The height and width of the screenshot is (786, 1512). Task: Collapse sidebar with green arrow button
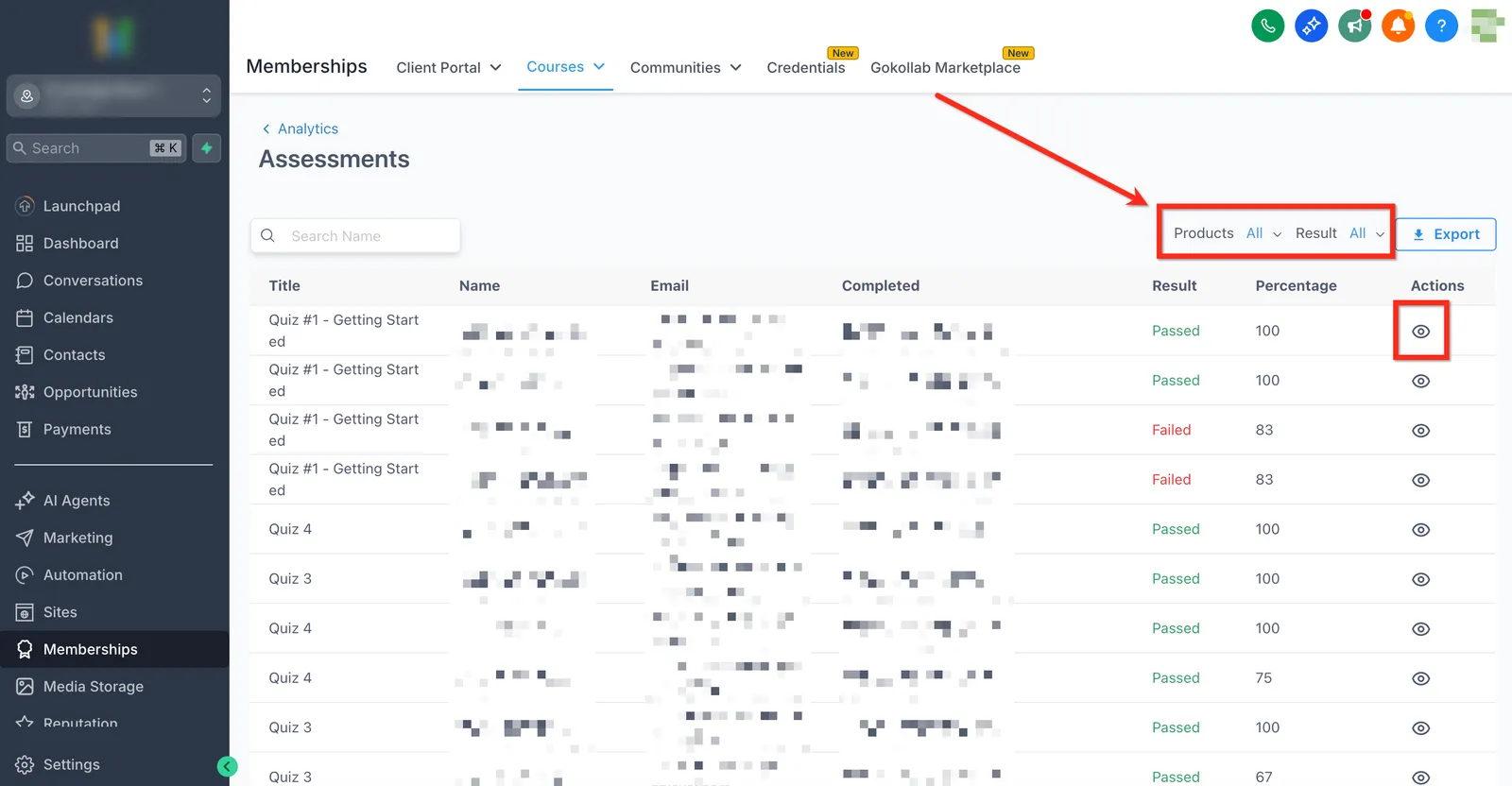coord(227,766)
